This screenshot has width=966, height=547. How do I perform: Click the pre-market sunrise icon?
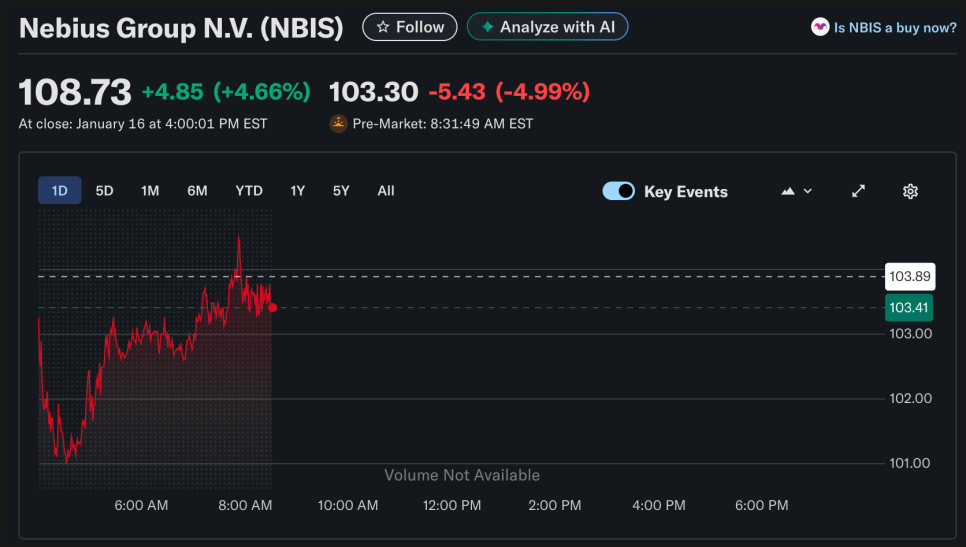[x=338, y=124]
